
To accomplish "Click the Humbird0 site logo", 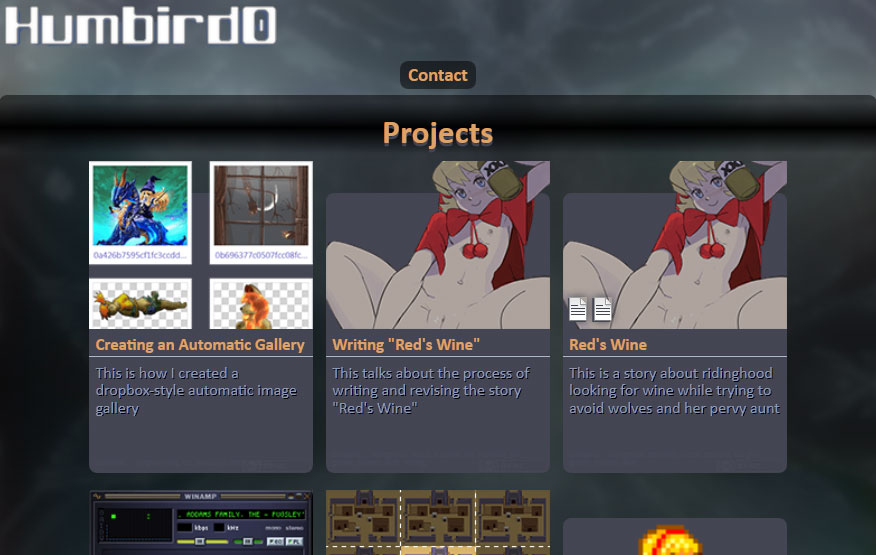I will pyautogui.click(x=140, y=25).
